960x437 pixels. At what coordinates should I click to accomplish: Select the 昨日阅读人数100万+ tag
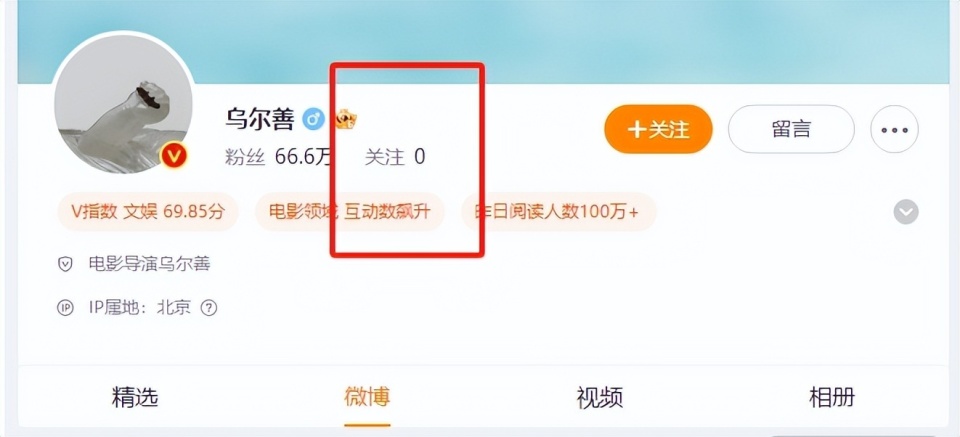[559, 212]
